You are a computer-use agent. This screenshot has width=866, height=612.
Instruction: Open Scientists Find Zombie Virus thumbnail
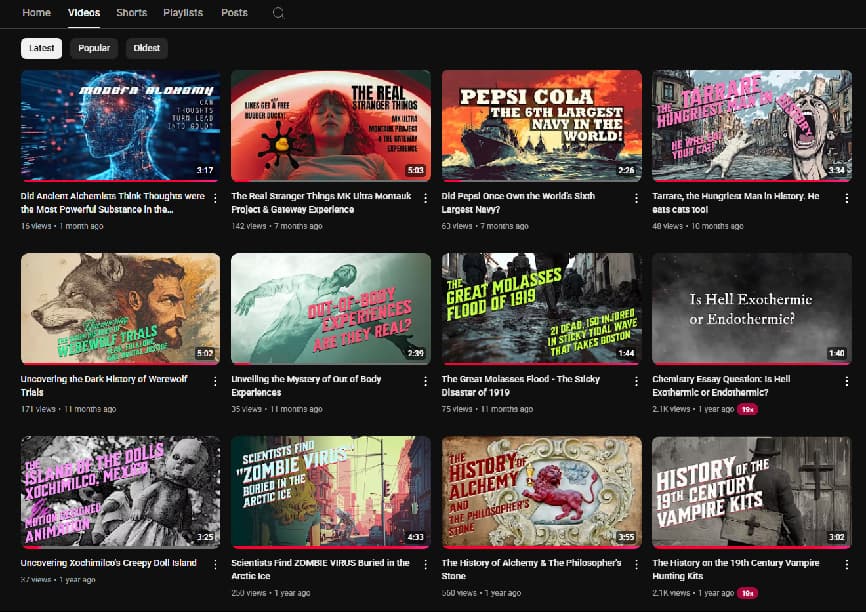[x=331, y=492]
